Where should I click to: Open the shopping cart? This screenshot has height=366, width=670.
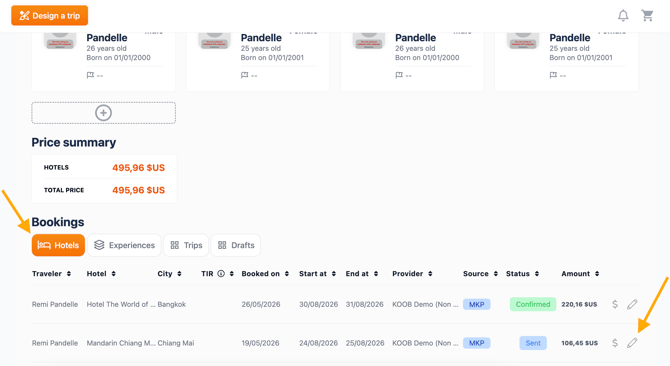[647, 16]
